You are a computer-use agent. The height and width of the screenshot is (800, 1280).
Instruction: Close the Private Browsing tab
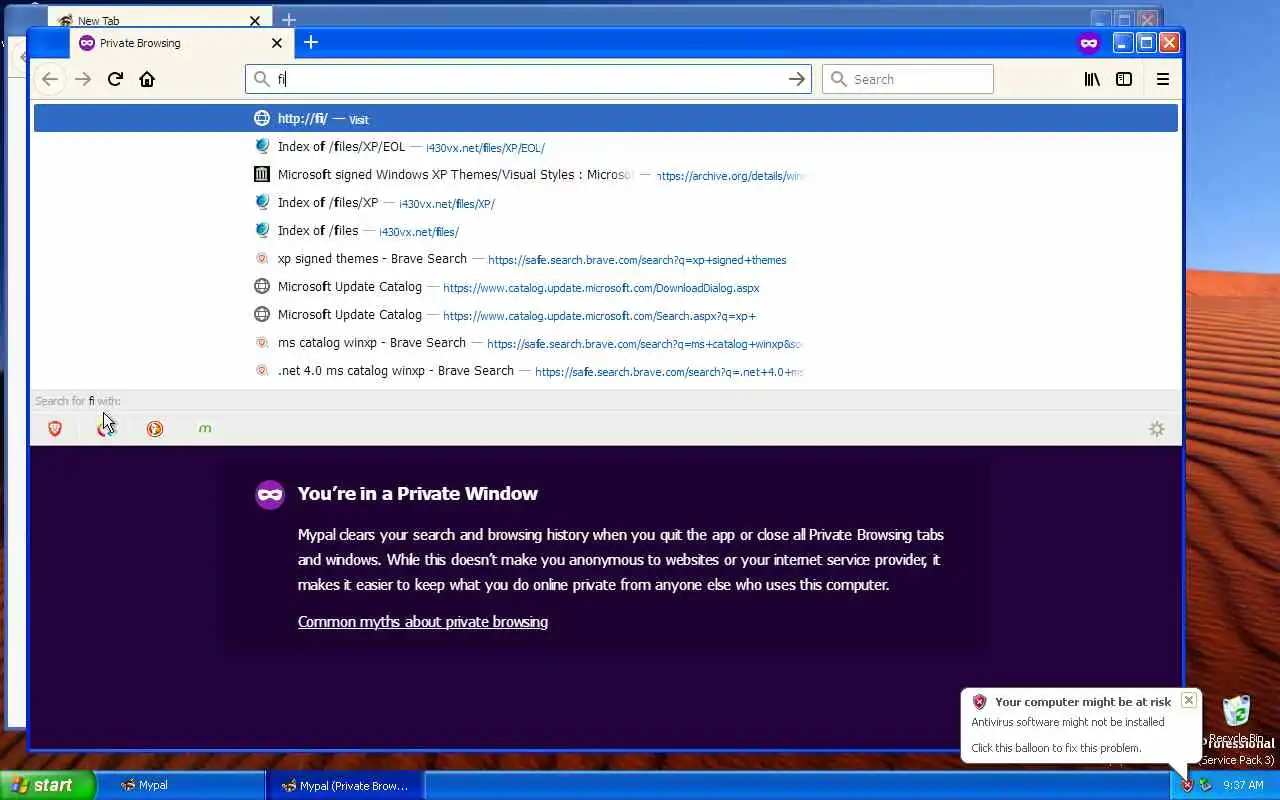(x=277, y=43)
